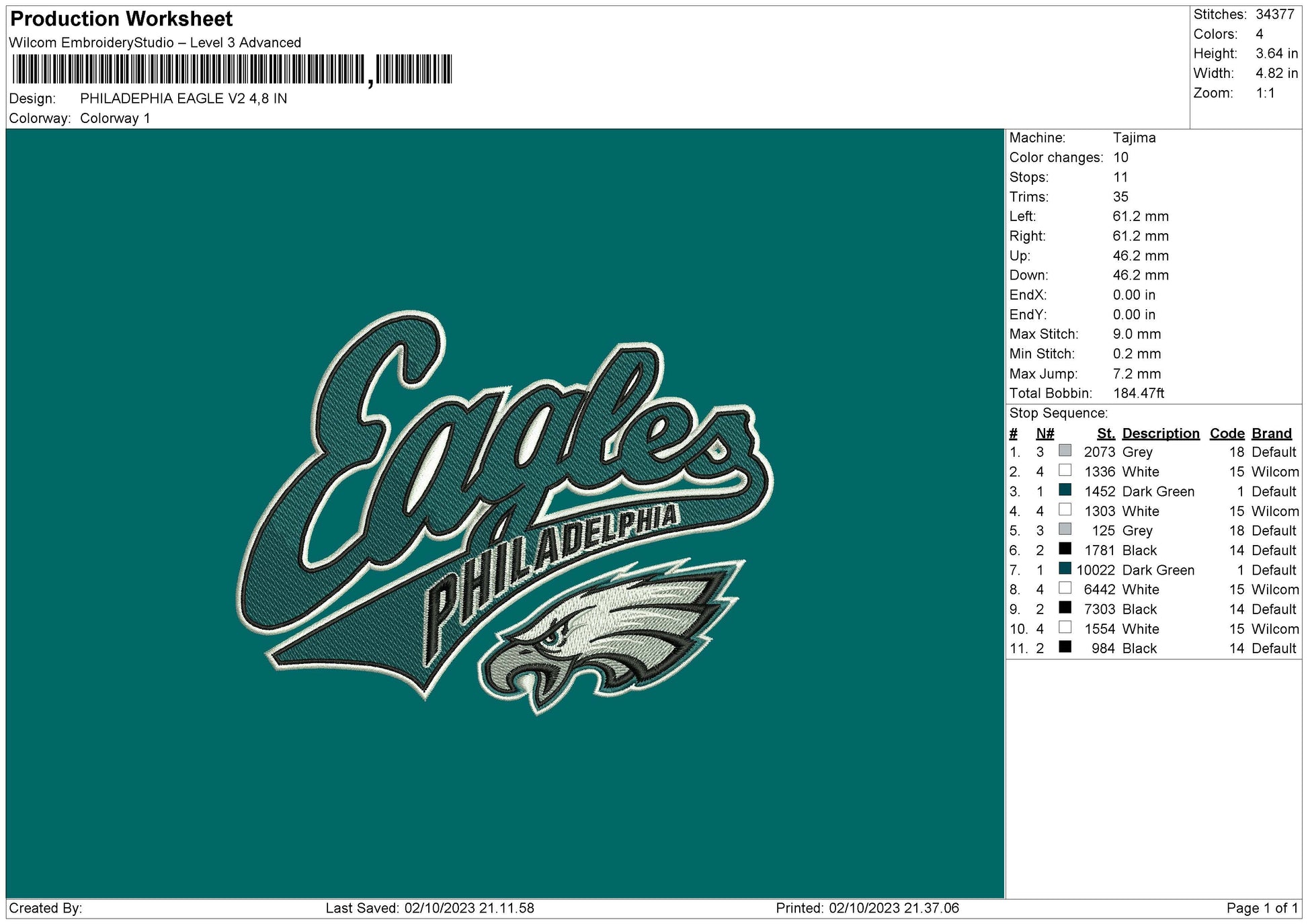
Task: Click the width value '4.82 in'
Action: pos(1277,73)
